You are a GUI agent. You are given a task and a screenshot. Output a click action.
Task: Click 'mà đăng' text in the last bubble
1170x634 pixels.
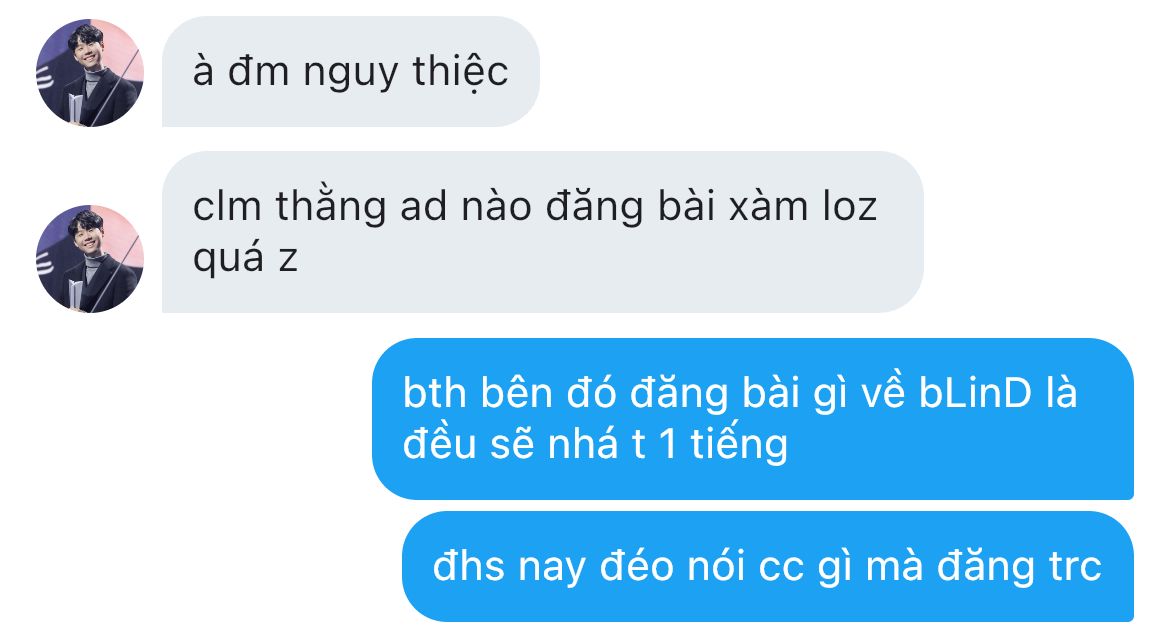(x=951, y=568)
